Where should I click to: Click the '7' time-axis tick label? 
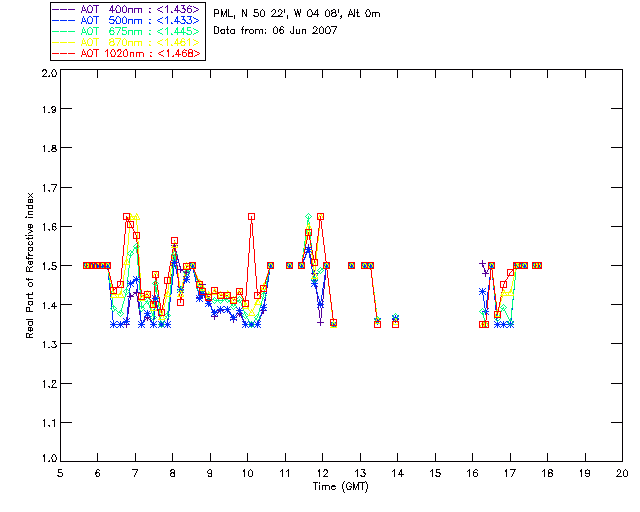(135, 473)
